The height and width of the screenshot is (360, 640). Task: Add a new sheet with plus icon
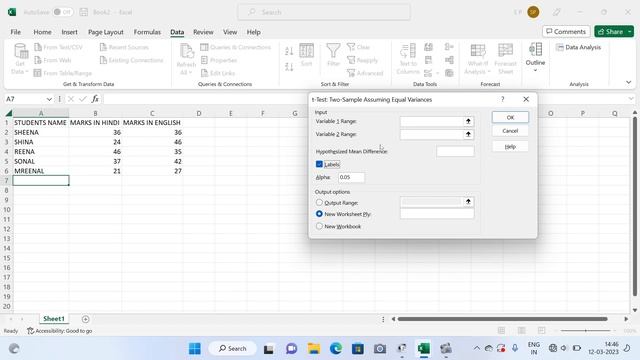pos(85,319)
